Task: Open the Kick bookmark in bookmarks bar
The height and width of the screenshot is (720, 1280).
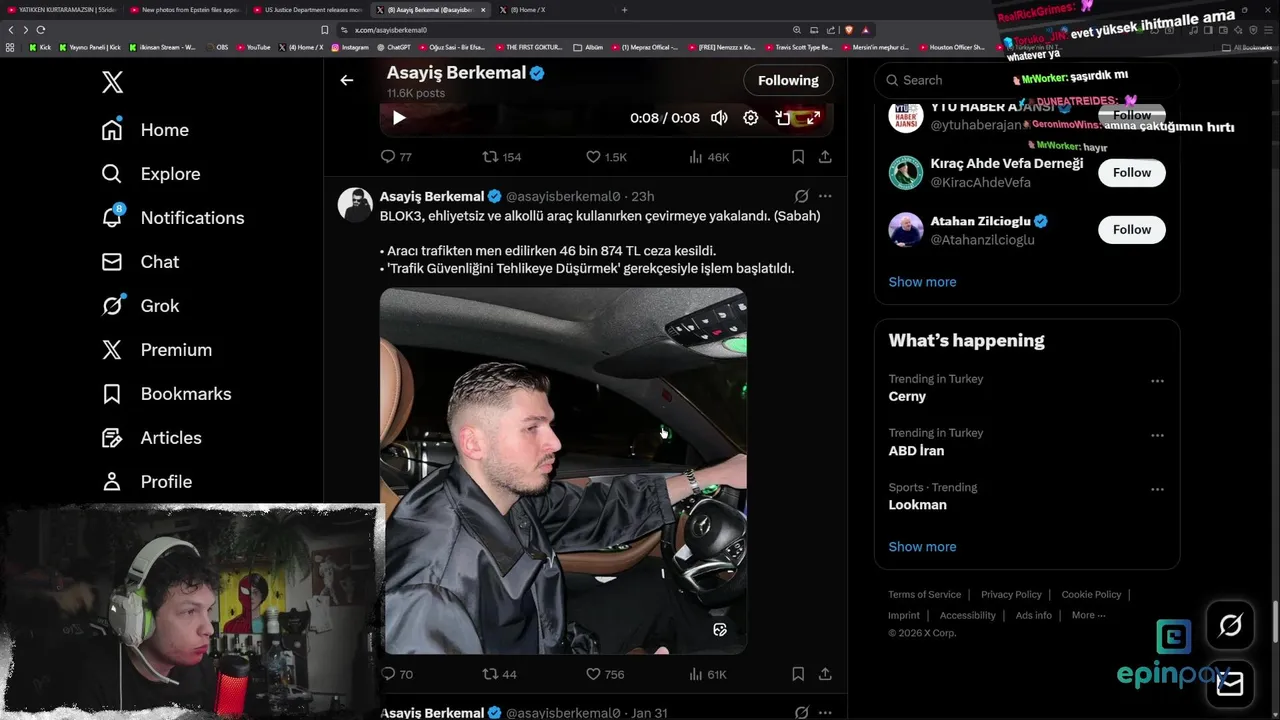Action: (x=40, y=47)
